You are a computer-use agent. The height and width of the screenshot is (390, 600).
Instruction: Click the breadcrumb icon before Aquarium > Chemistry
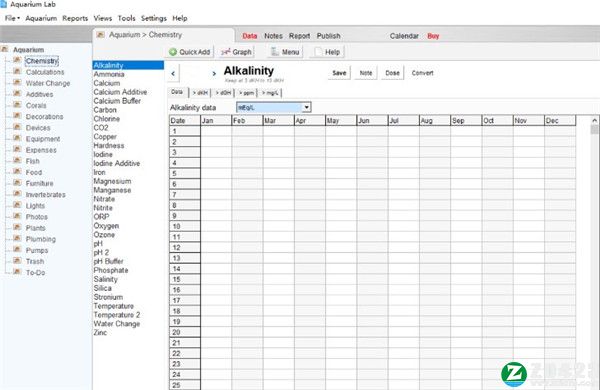click(101, 35)
